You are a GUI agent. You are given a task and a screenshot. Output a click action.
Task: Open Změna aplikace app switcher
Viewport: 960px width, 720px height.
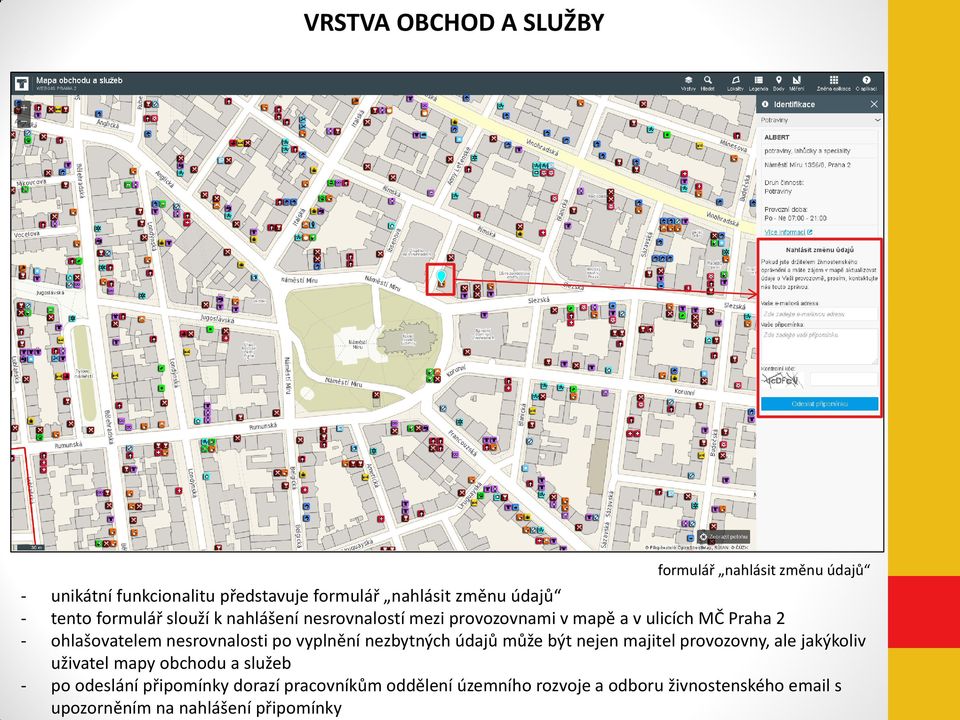tap(833, 83)
